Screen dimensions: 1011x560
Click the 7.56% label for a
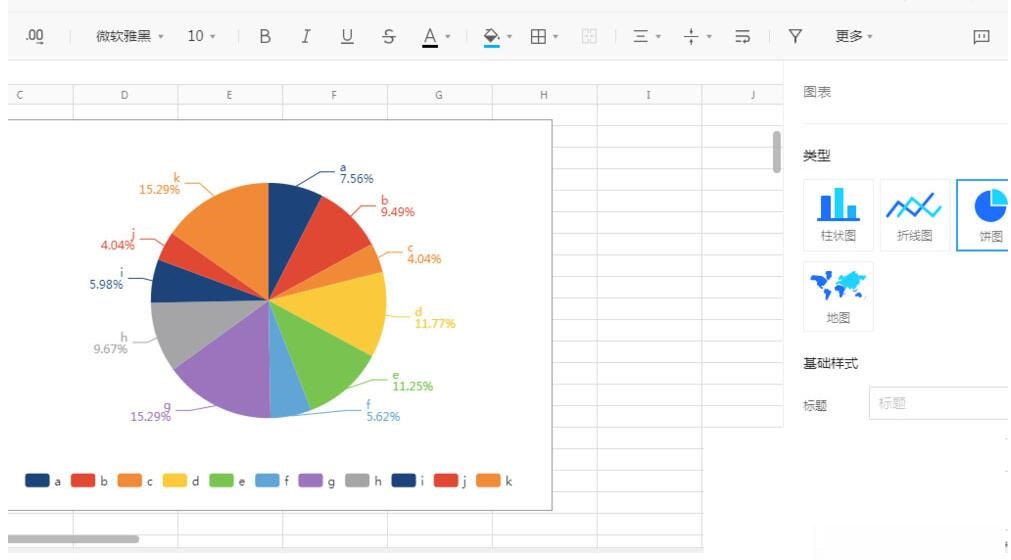357,179
